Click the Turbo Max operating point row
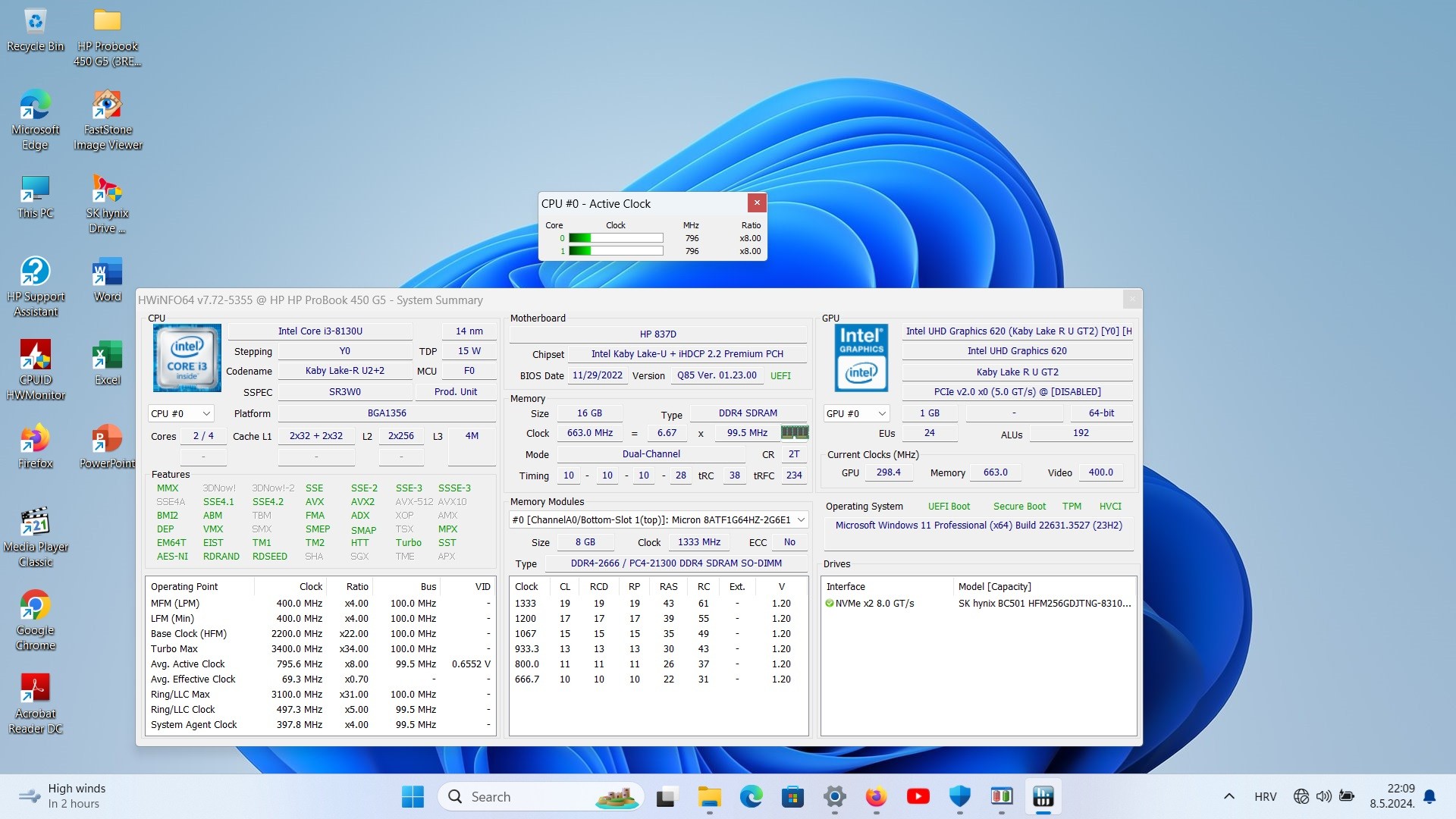Viewport: 1456px width, 819px height. pyautogui.click(x=320, y=649)
